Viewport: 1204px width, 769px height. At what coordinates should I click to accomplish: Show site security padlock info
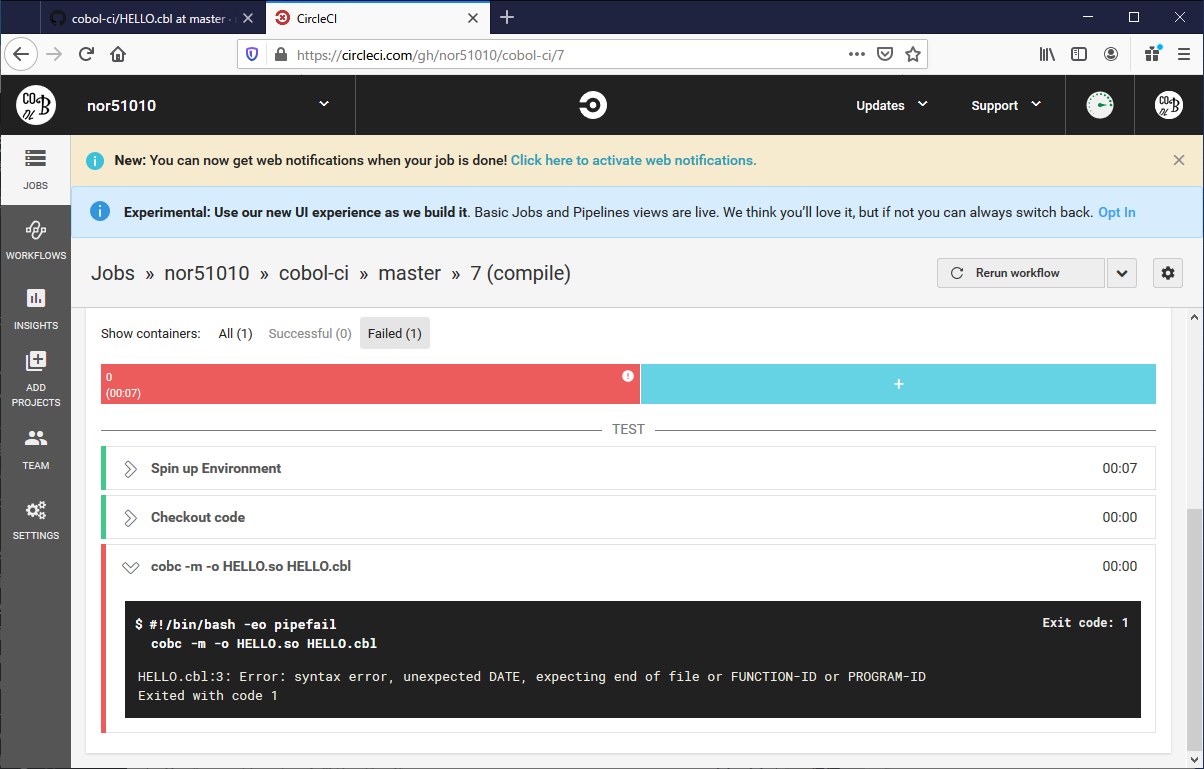click(279, 55)
